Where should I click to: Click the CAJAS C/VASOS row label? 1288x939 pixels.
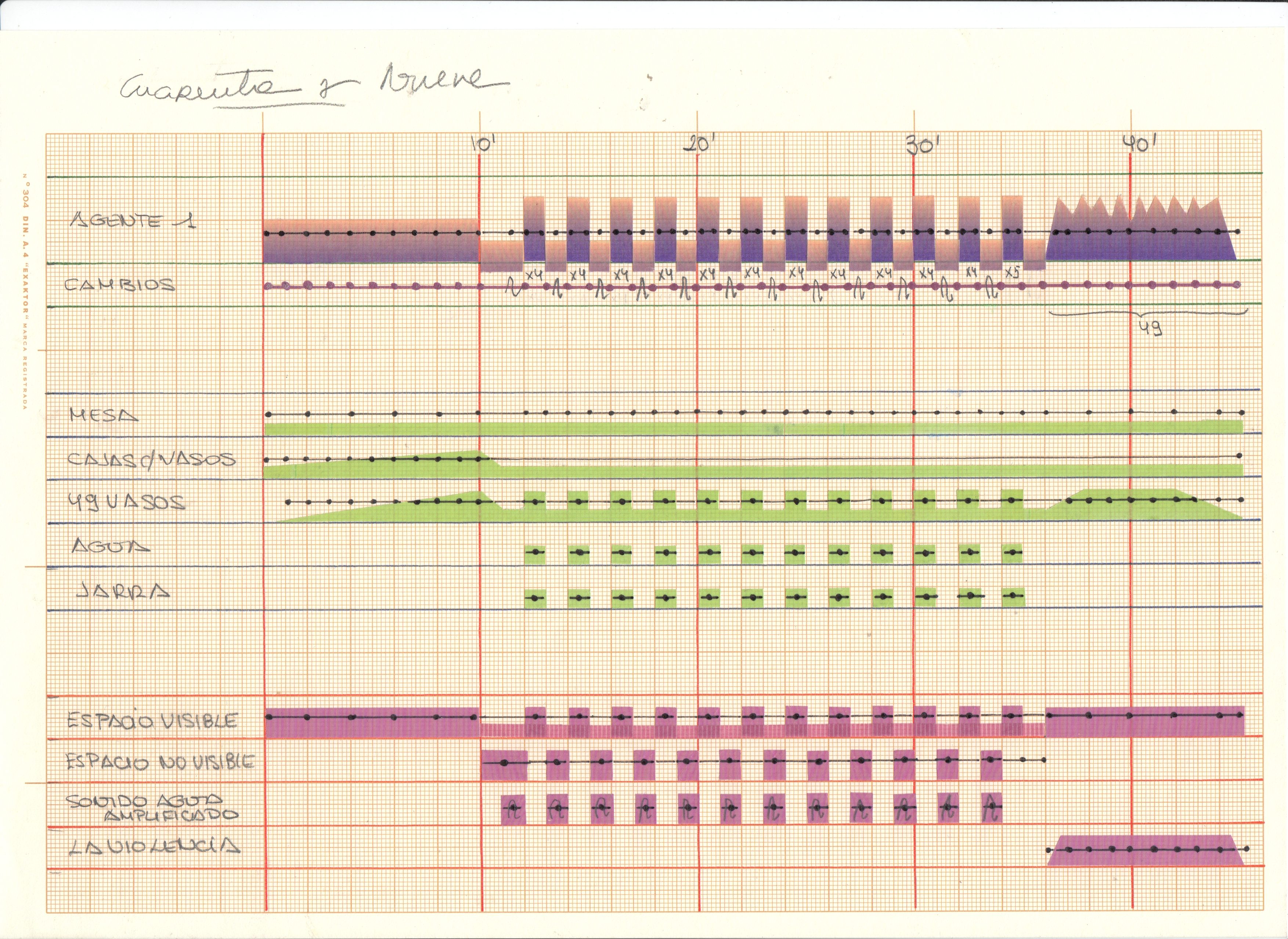pos(151,459)
